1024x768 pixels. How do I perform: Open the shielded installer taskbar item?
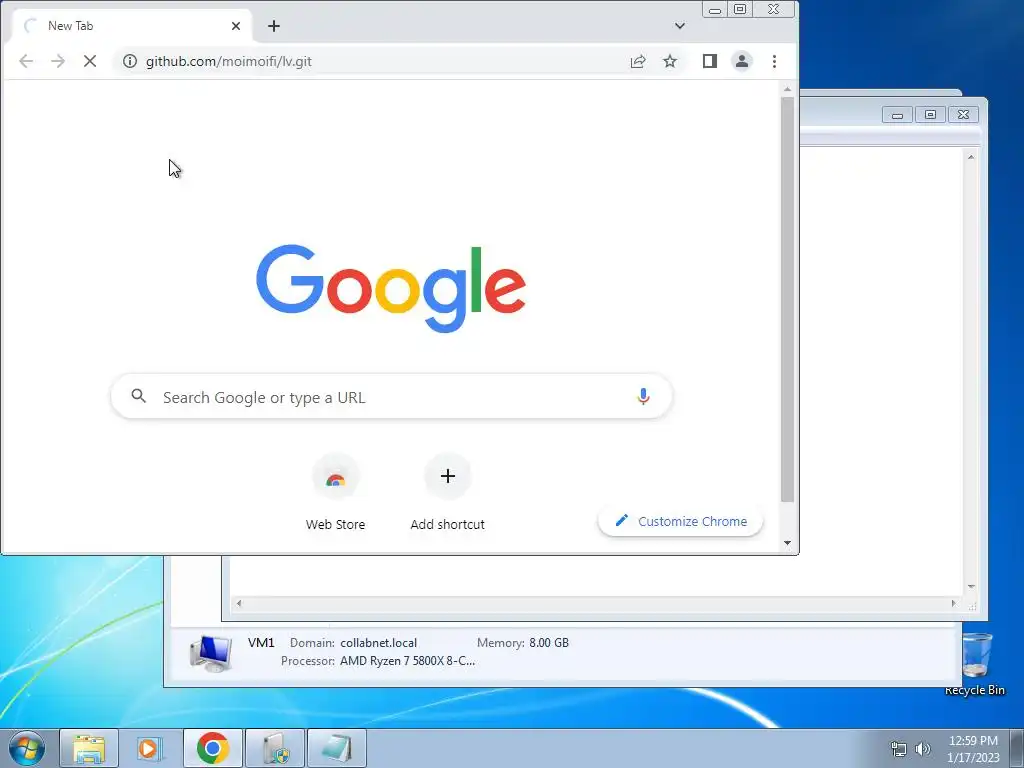click(x=275, y=748)
